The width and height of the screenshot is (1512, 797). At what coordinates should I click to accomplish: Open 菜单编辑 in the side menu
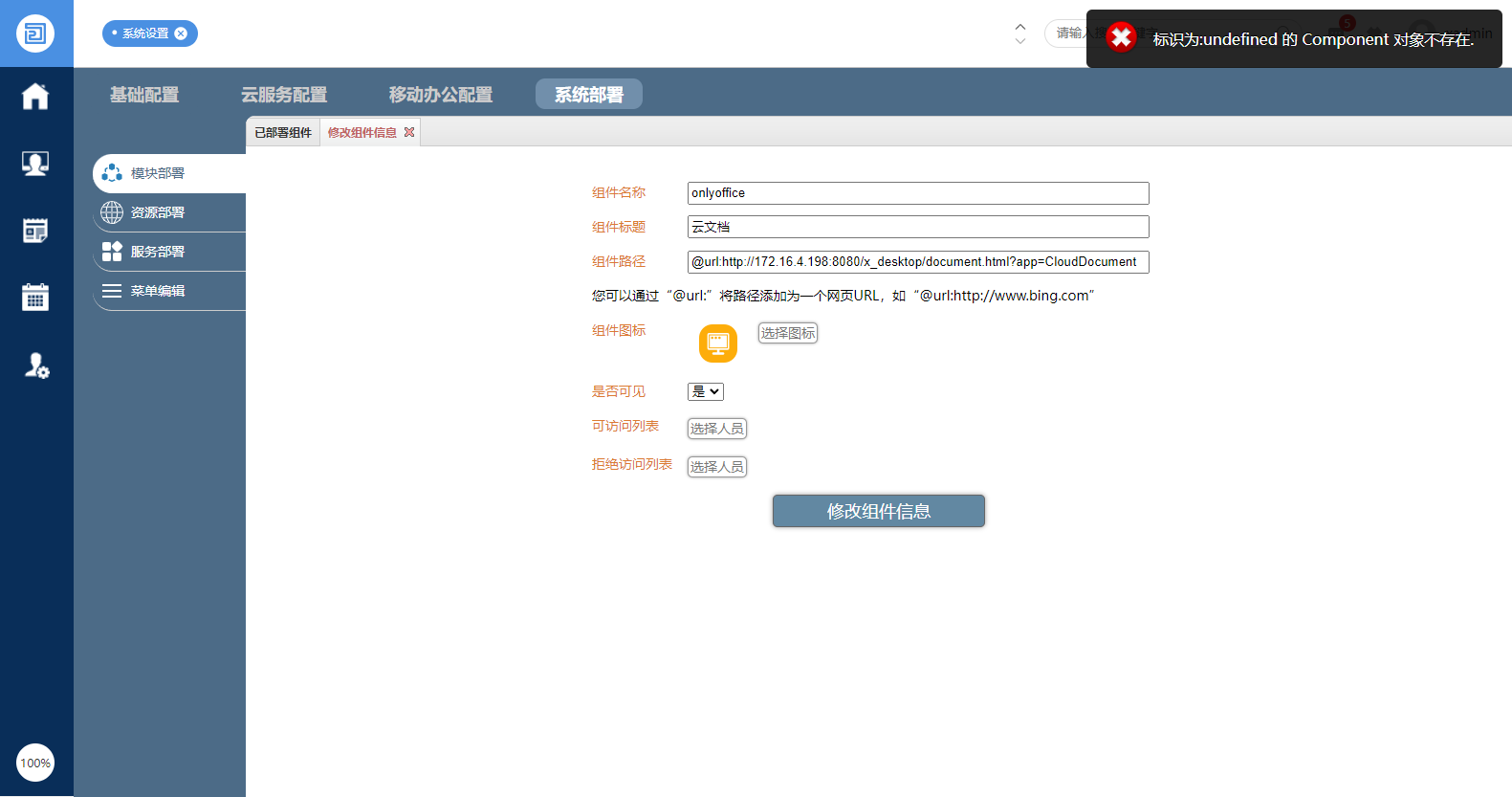[x=158, y=291]
